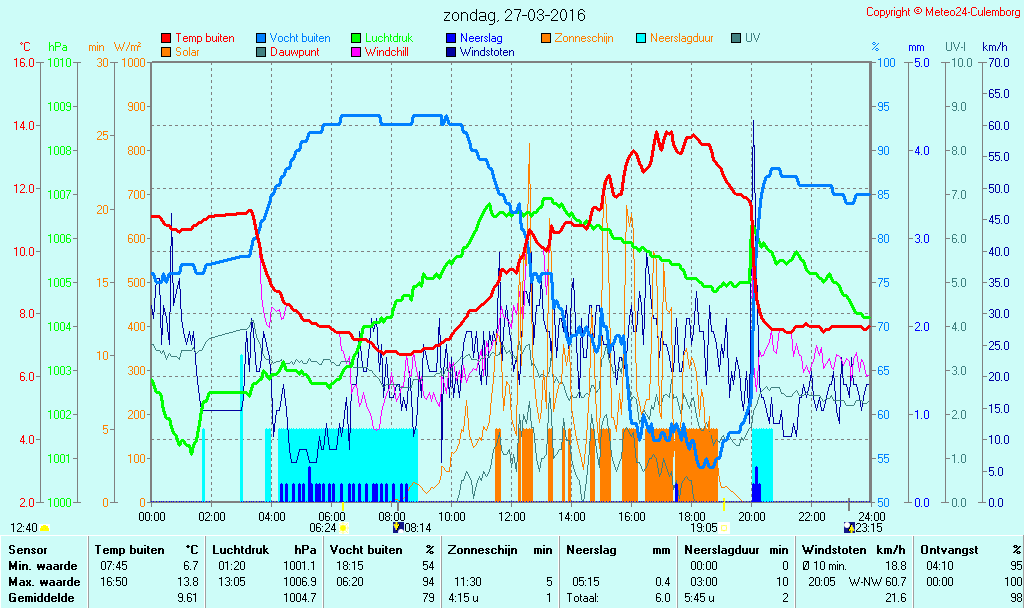Select the Neerslag legend label
The height and width of the screenshot is (608, 1026).
pos(481,39)
